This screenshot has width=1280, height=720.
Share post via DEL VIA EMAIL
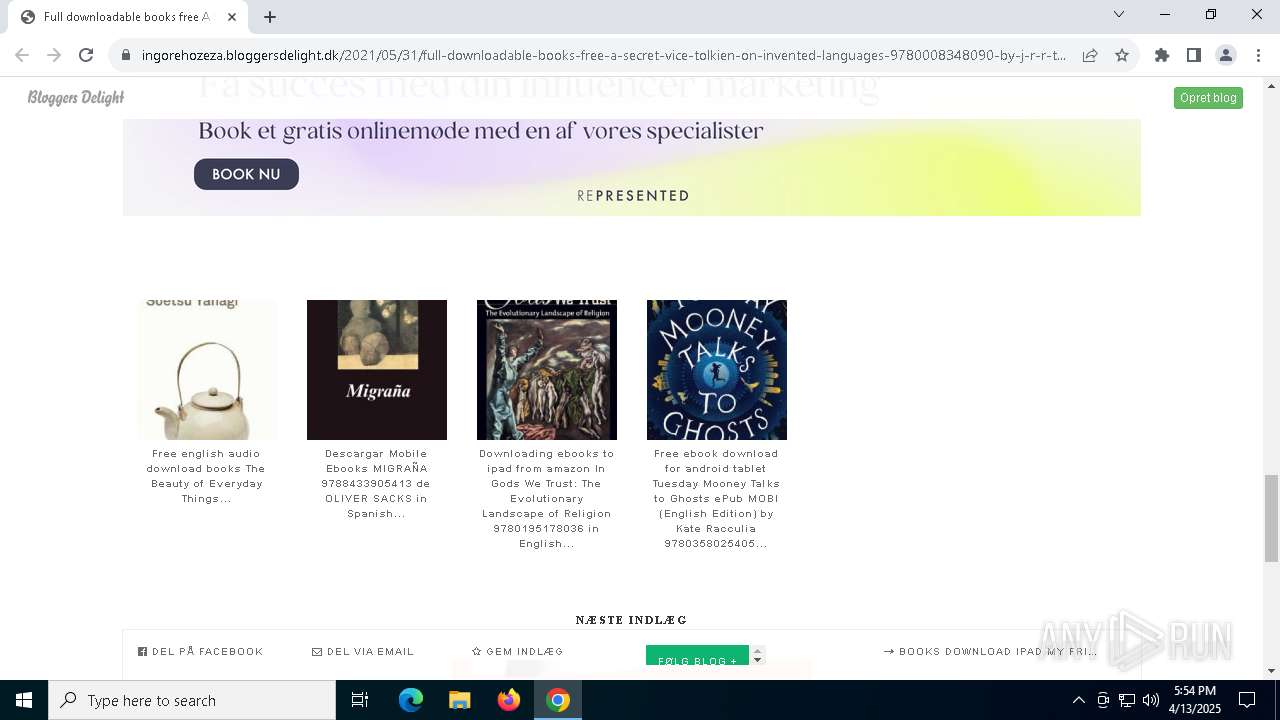[363, 652]
